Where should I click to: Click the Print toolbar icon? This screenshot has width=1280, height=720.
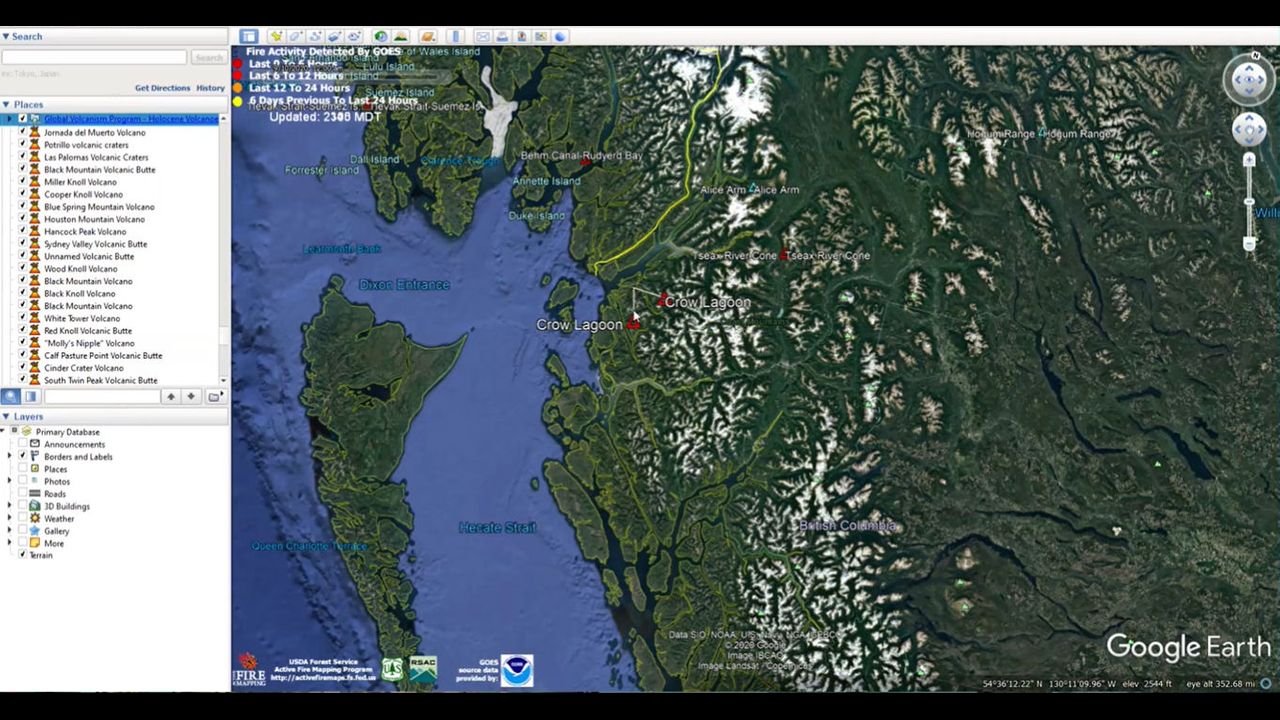point(502,37)
